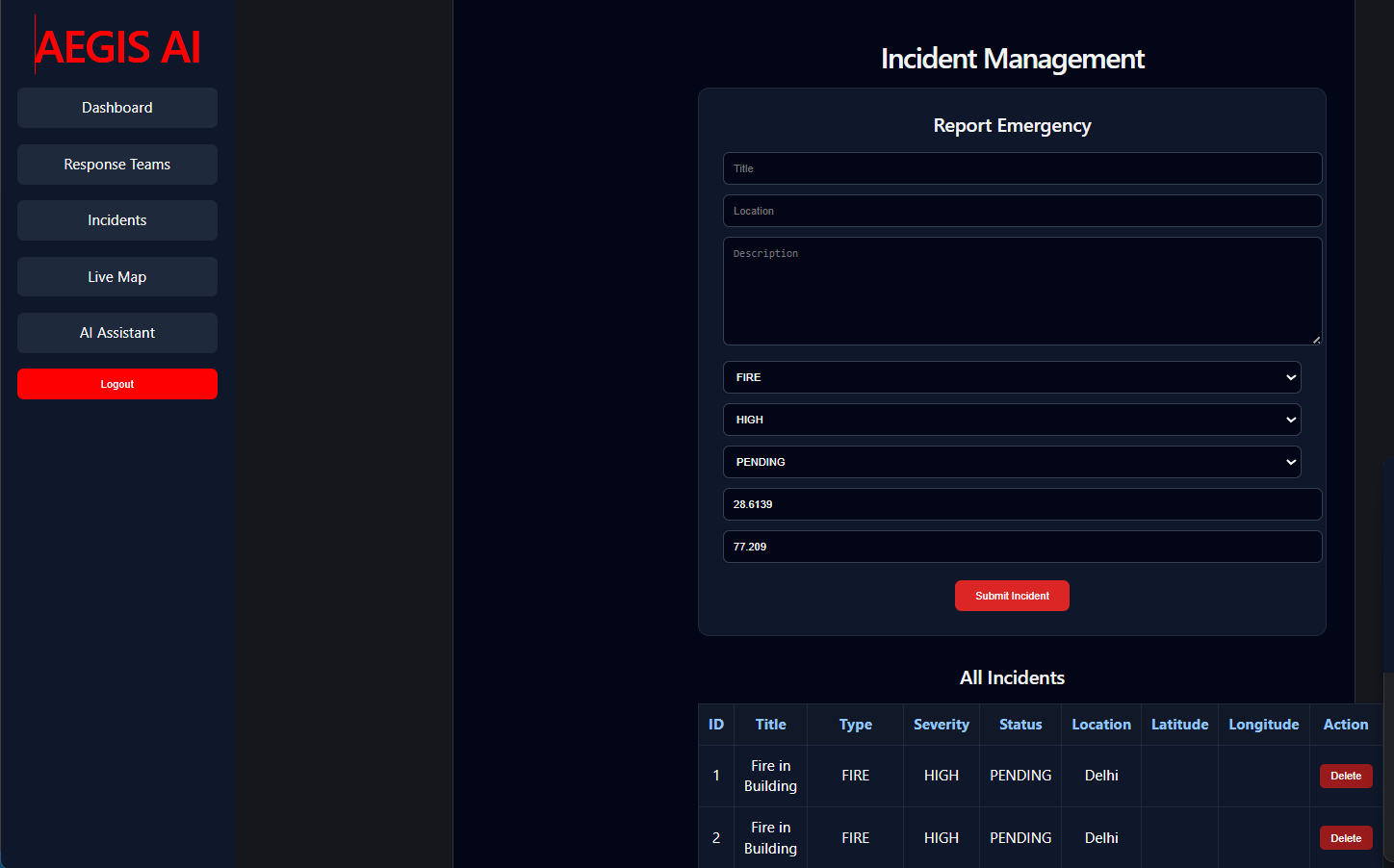Click the Status column header
1394x868 pixels.
point(1020,725)
